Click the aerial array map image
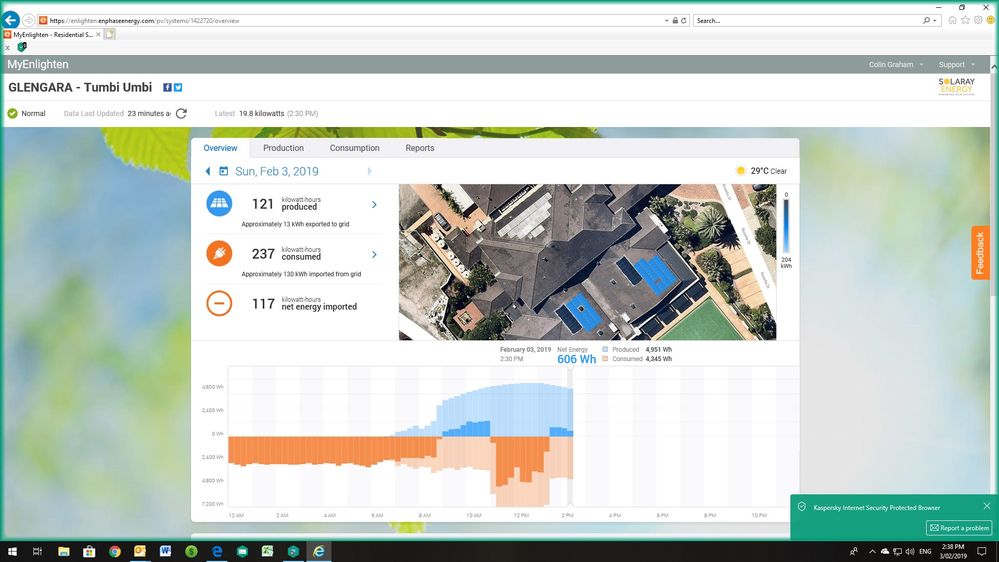This screenshot has height=562, width=999. [x=587, y=262]
